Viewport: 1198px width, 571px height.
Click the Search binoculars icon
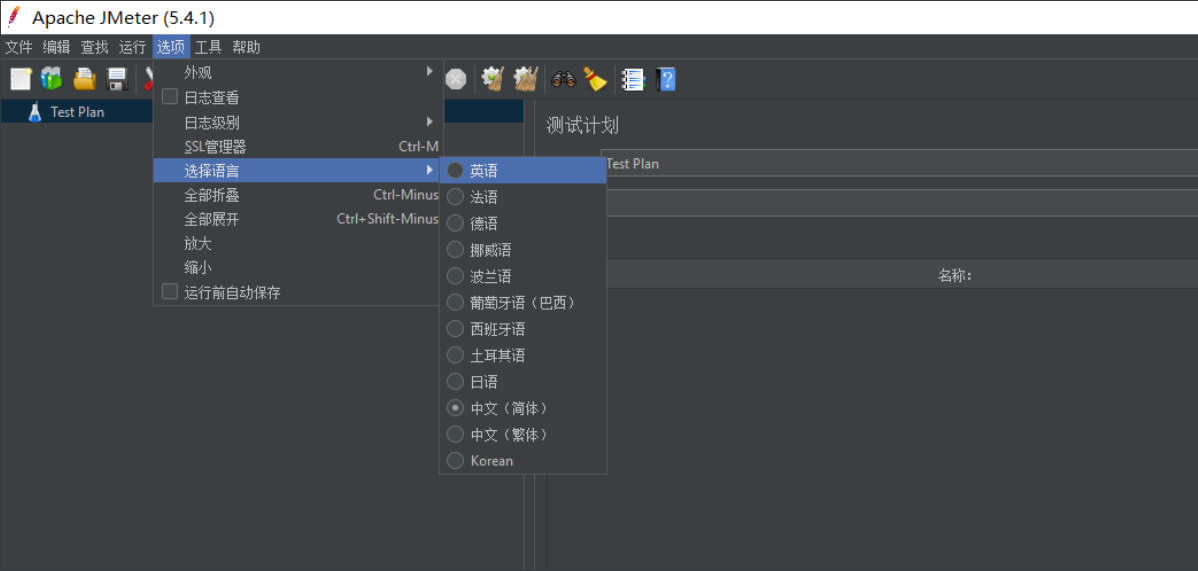pyautogui.click(x=563, y=79)
